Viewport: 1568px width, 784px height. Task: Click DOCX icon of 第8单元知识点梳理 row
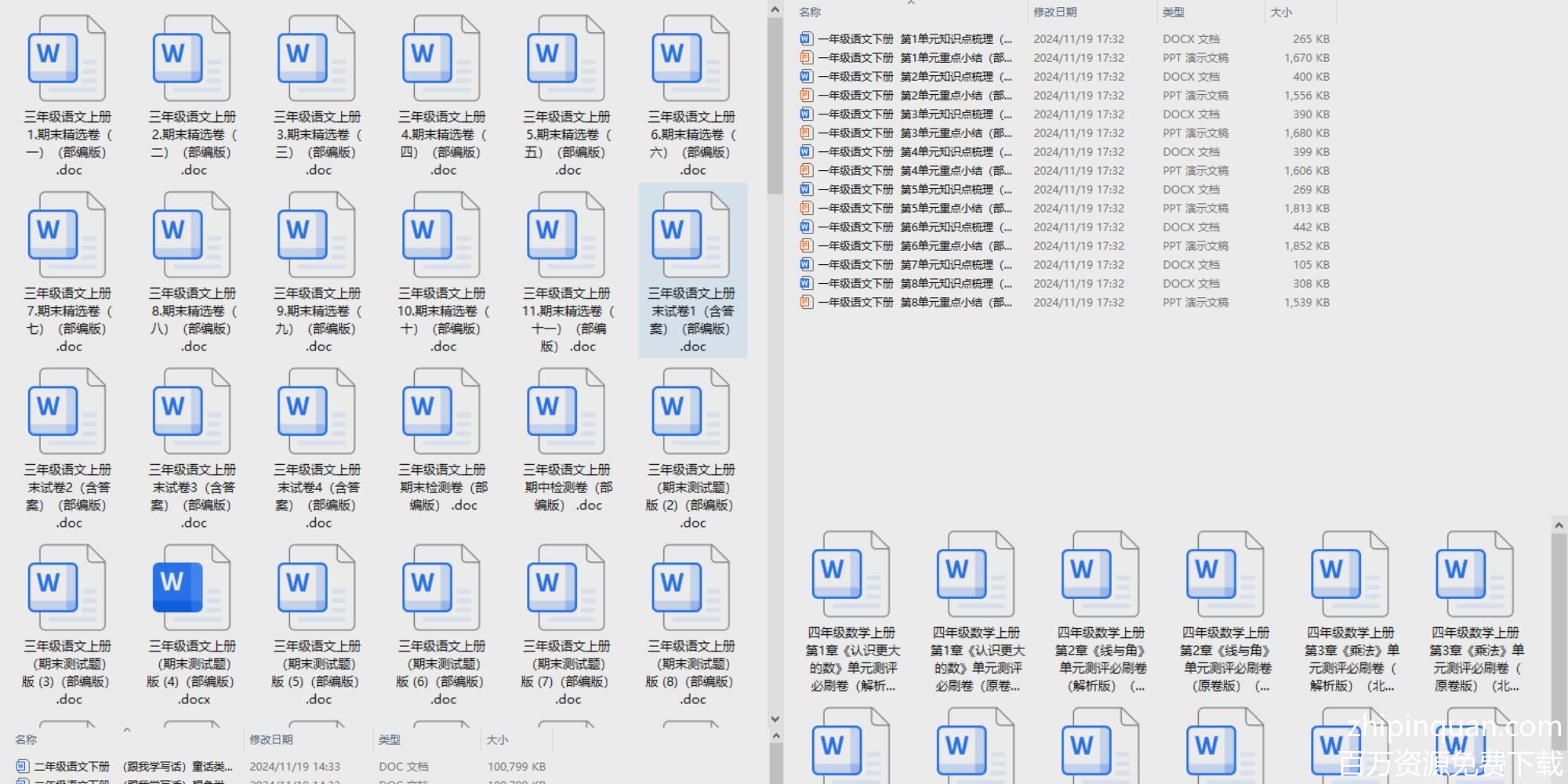(x=805, y=283)
